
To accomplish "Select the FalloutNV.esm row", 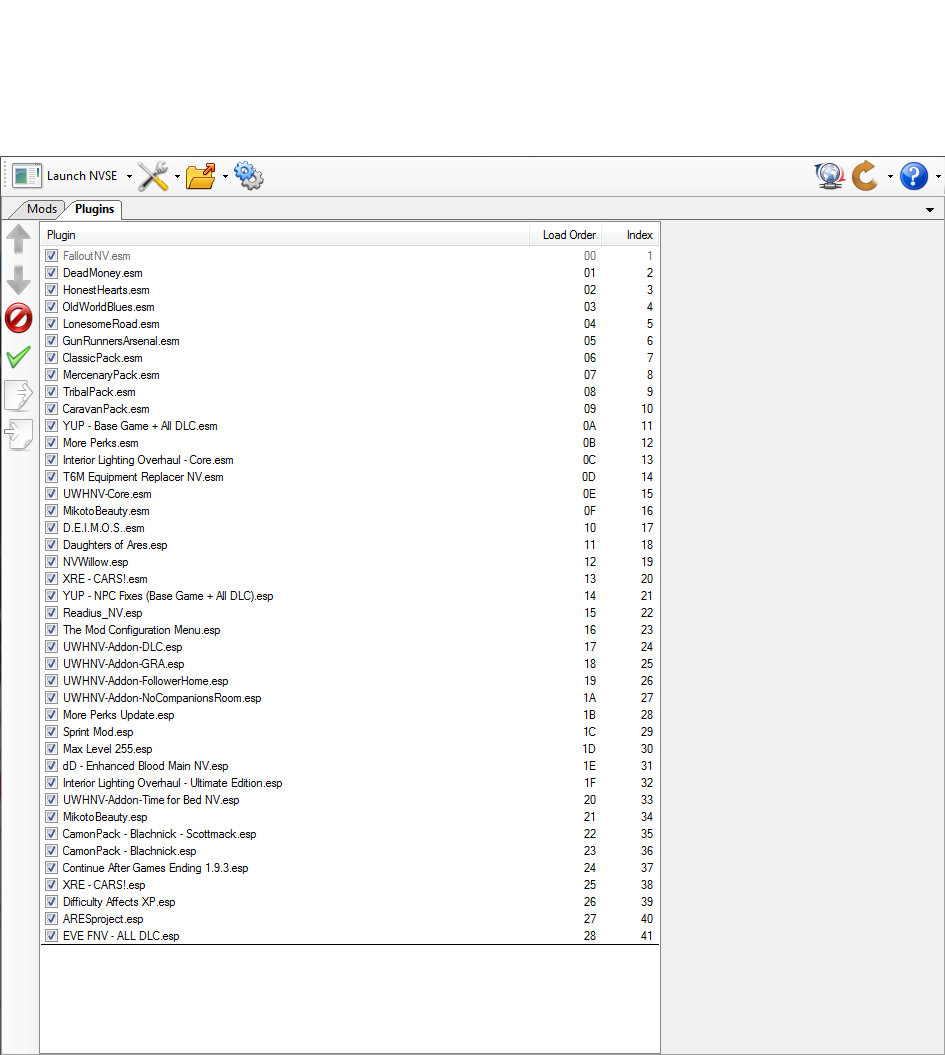I will 350,256.
